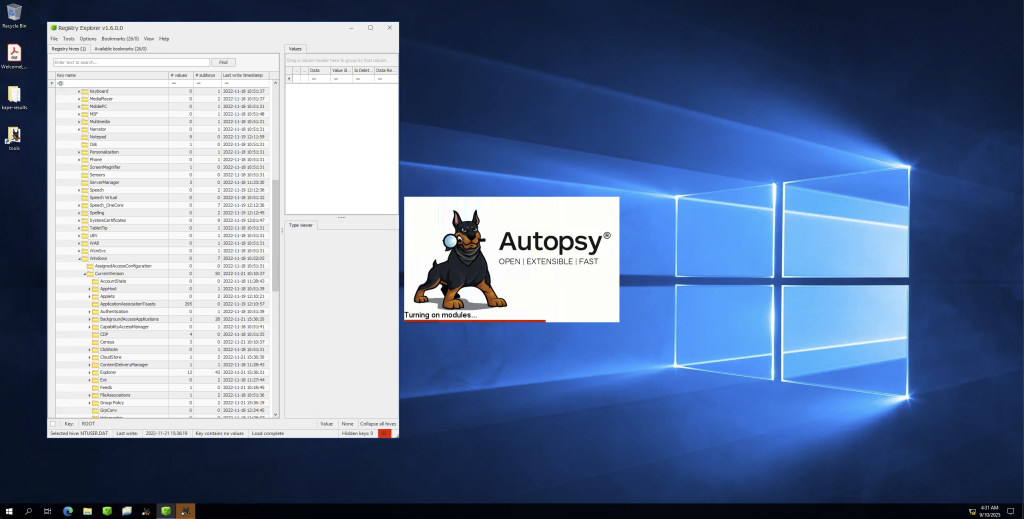Image resolution: width=1024 pixels, height=519 pixels.
Task: Click the Autopsy splash screen logo
Action: pyautogui.click(x=461, y=259)
